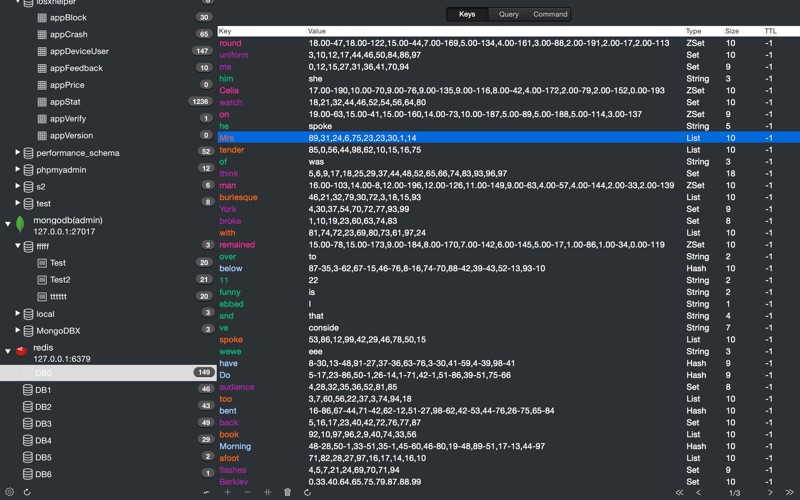The width and height of the screenshot is (800, 500).
Task: Sort by the Size column header
Action: 742,31
